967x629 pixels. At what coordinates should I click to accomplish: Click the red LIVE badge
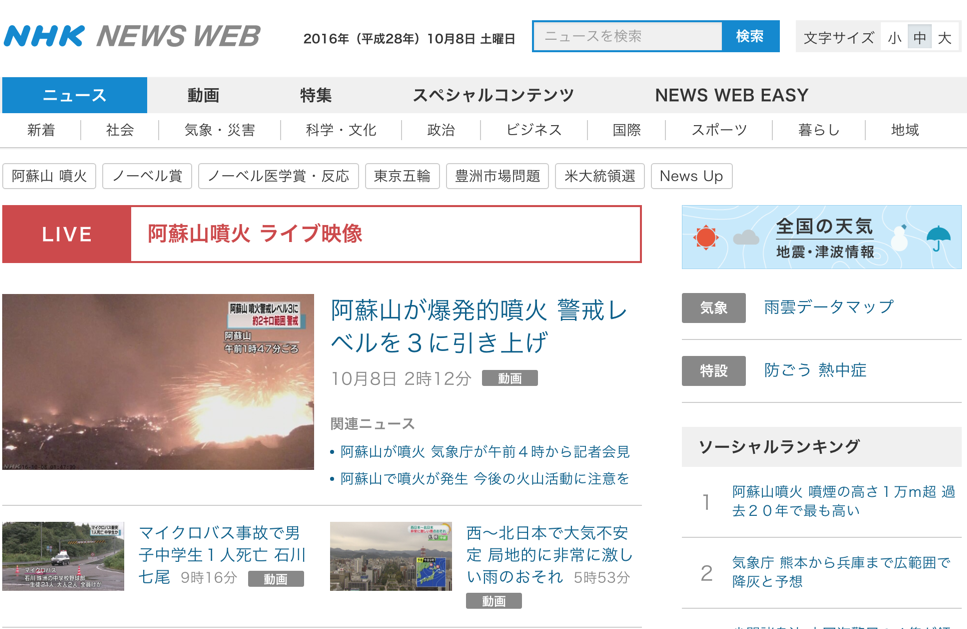click(66, 235)
